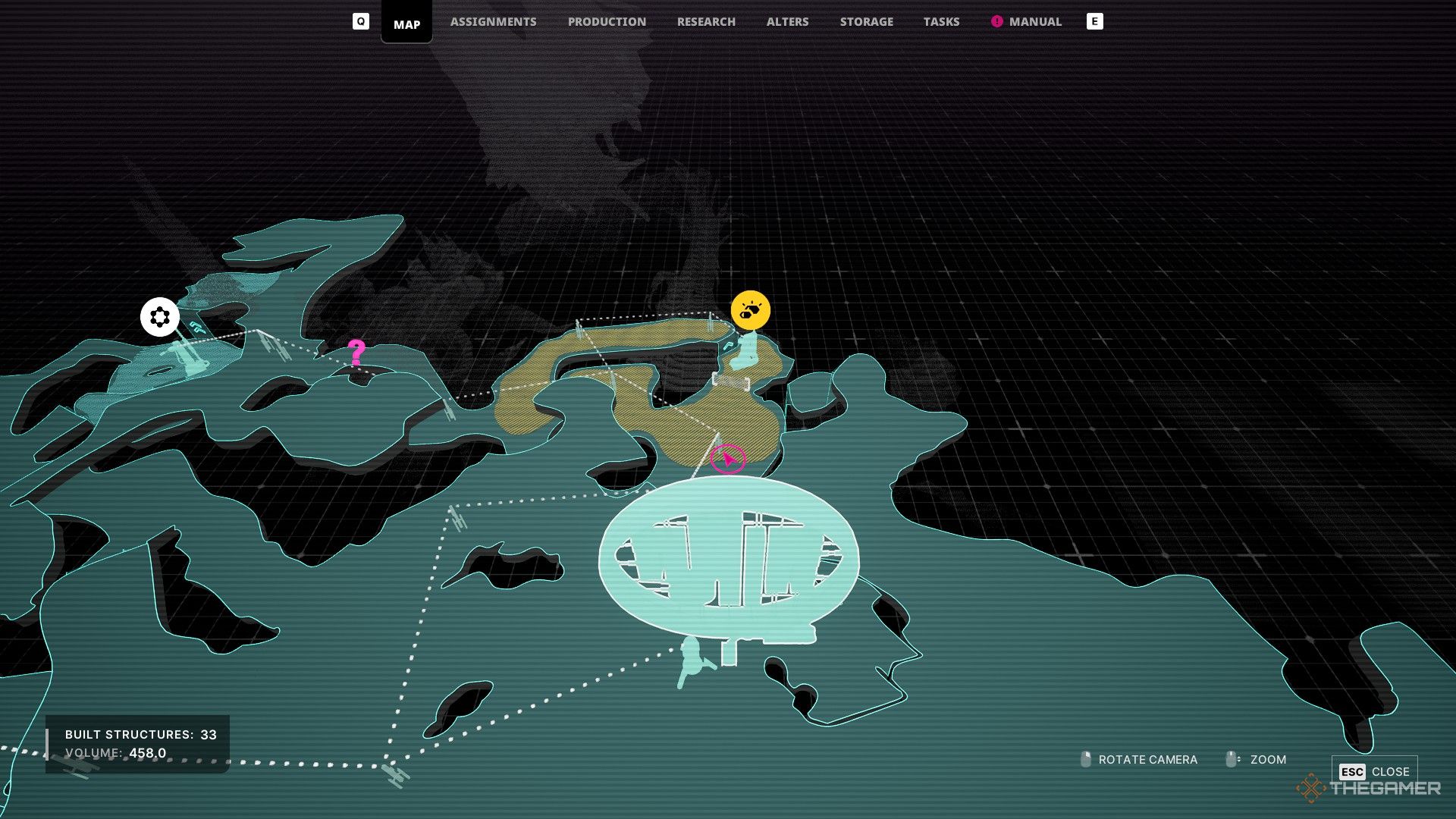Click the Built Structures info panel
Screen dimensions: 1456x819
click(137, 744)
